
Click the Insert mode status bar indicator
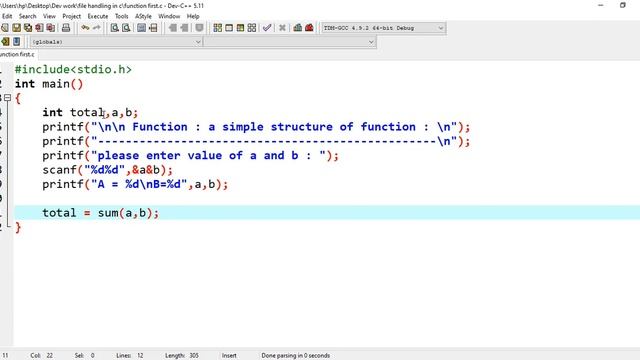coord(229,356)
